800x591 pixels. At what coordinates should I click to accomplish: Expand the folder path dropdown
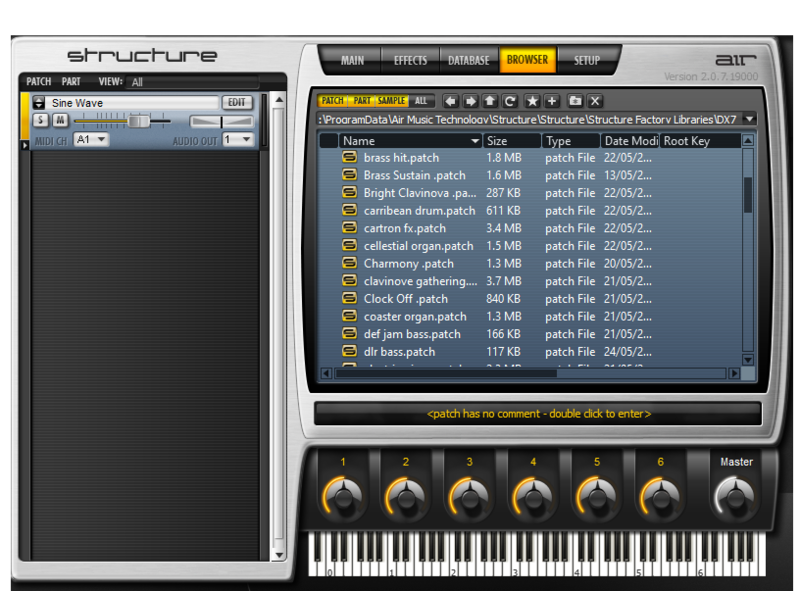(x=749, y=119)
